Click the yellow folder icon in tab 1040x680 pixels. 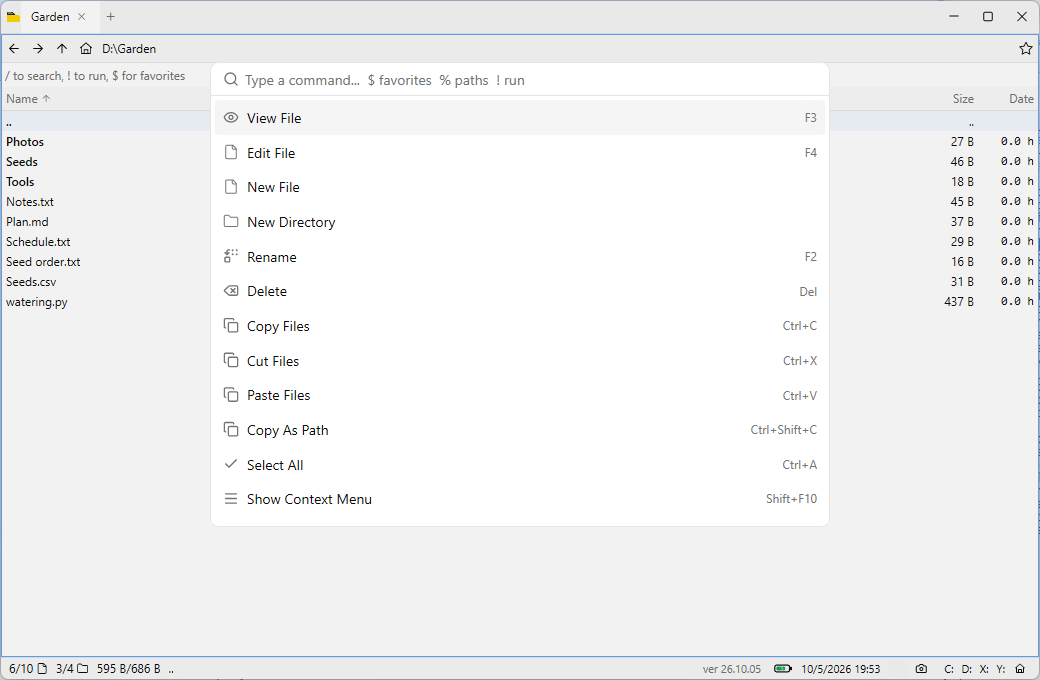pos(13,17)
